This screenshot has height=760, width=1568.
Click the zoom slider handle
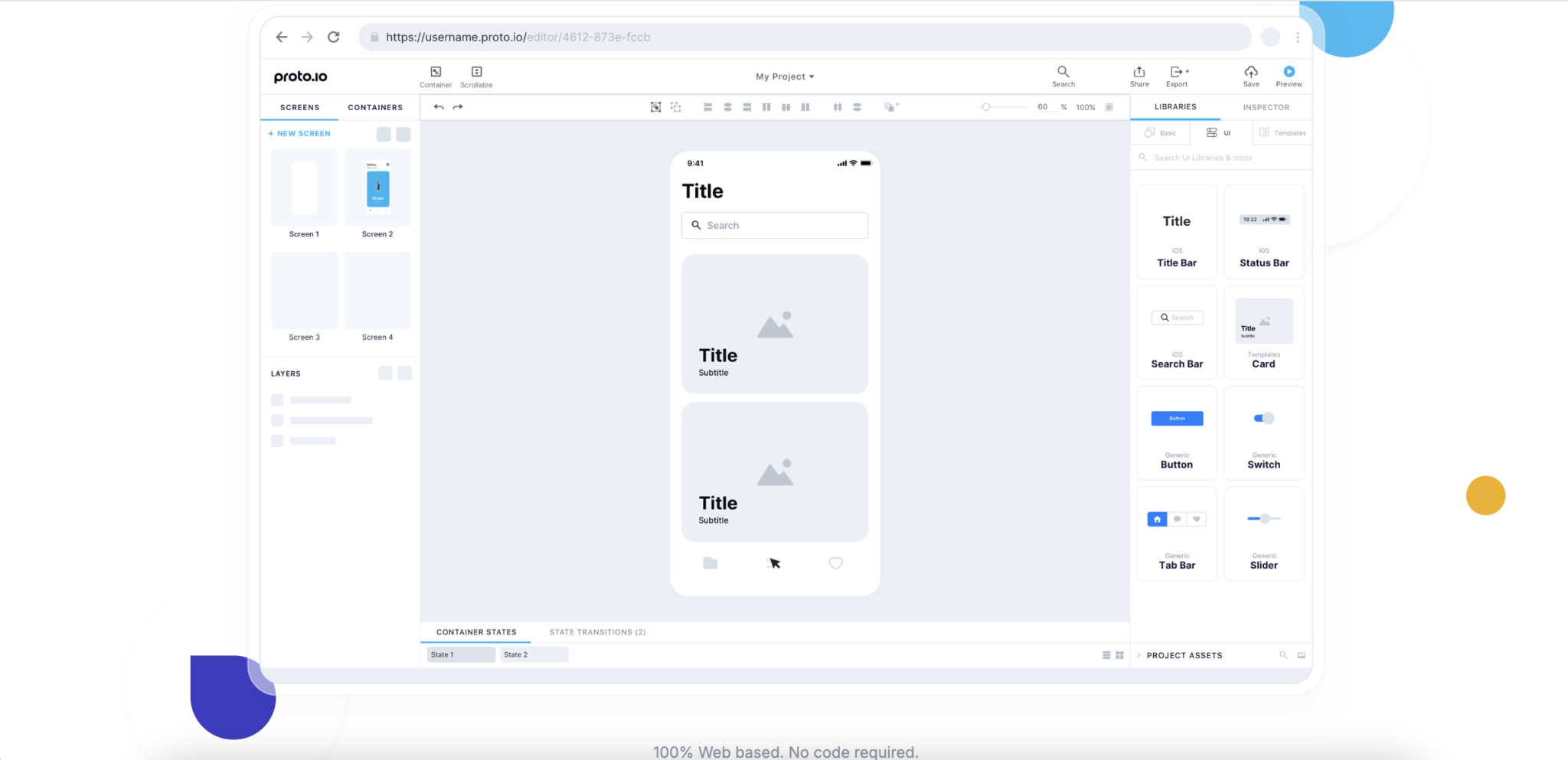pos(986,107)
